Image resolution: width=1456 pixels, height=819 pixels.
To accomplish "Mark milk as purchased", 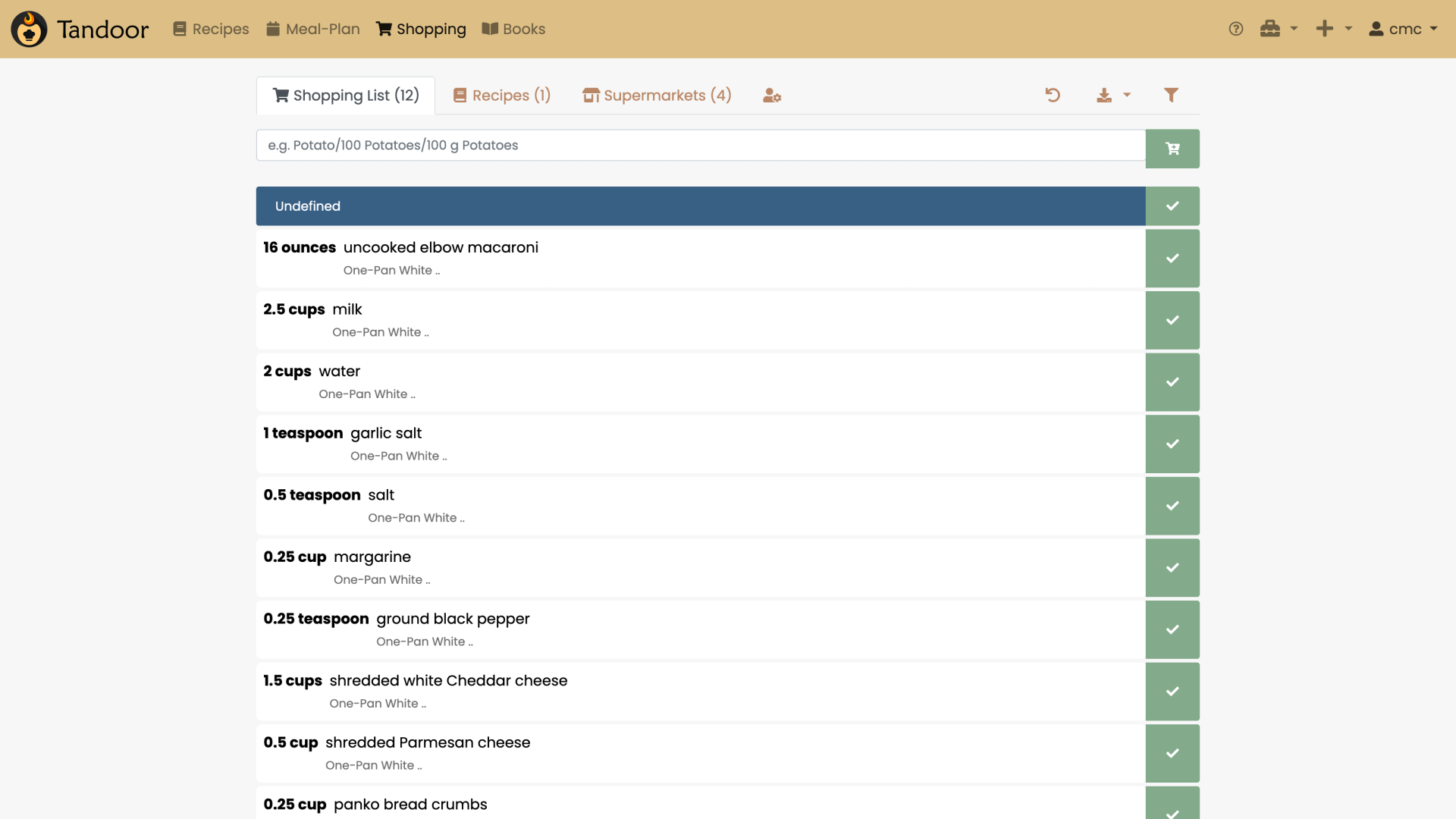I will 1172,320.
